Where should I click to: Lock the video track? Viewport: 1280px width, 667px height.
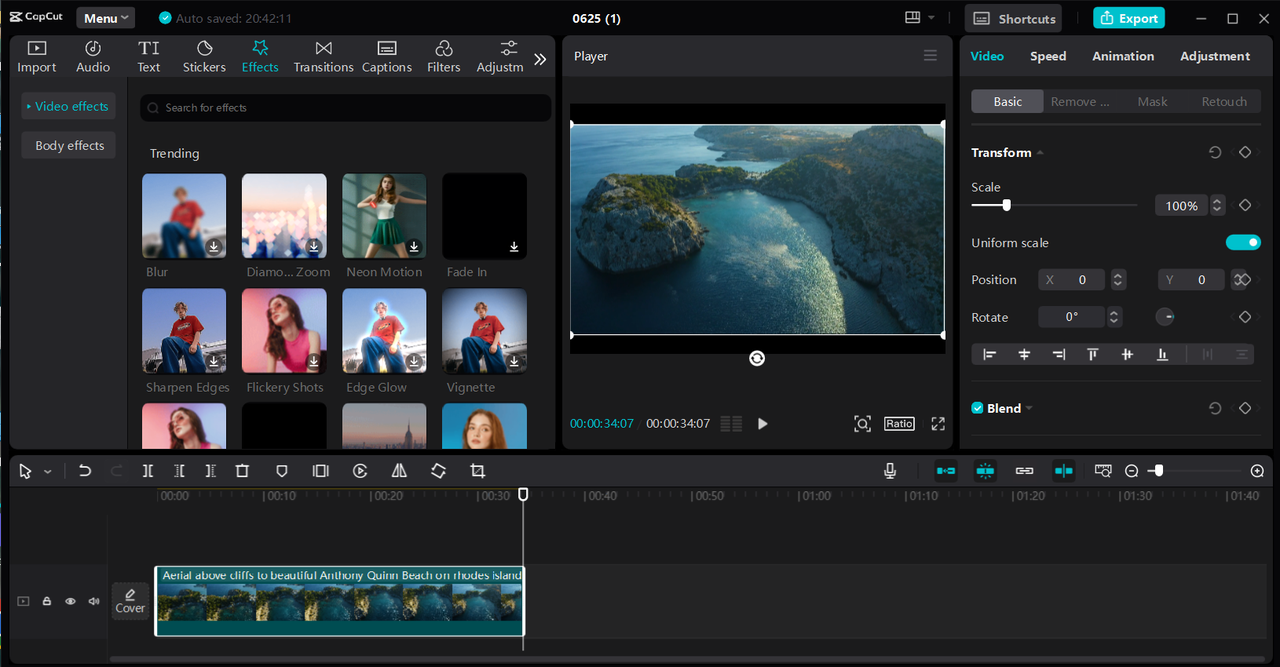click(46, 602)
